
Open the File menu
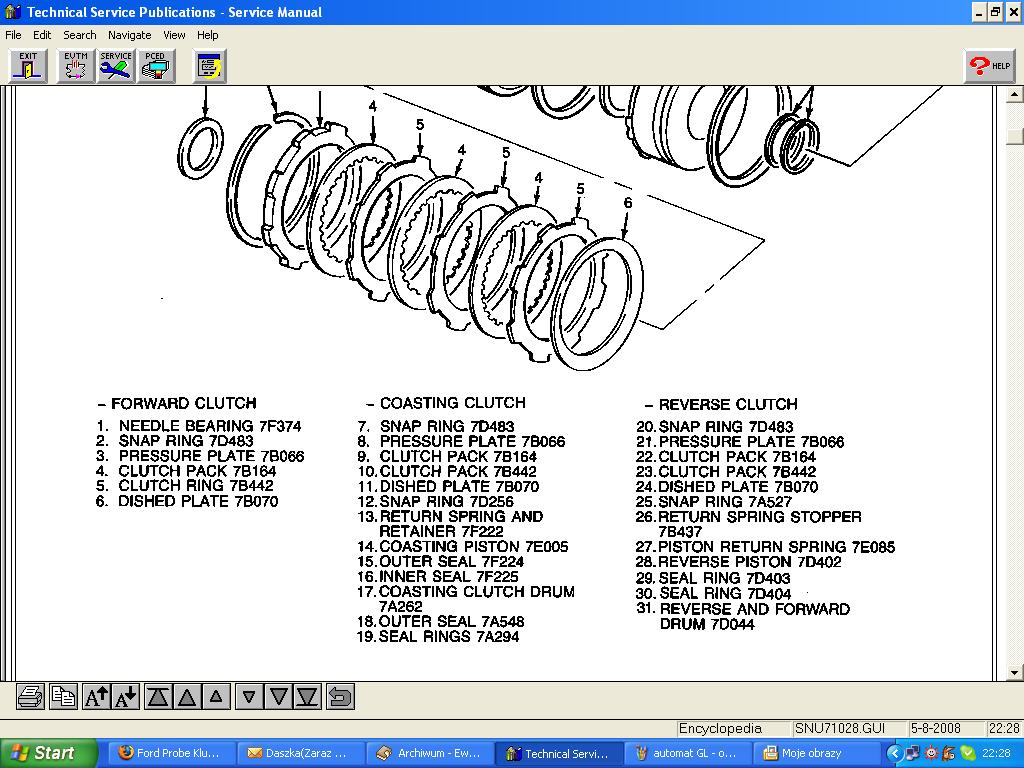click(x=13, y=35)
